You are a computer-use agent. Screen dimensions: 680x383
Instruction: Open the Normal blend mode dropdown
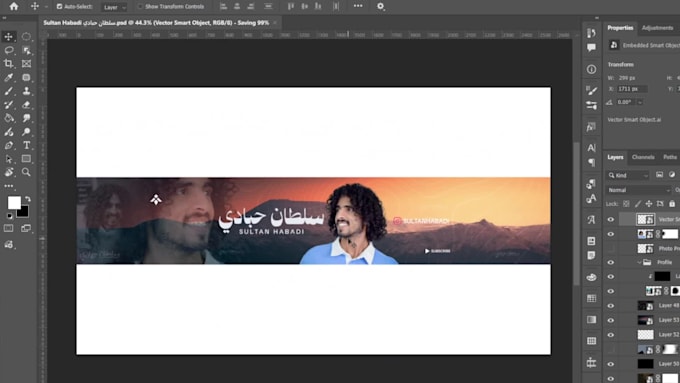(638, 190)
